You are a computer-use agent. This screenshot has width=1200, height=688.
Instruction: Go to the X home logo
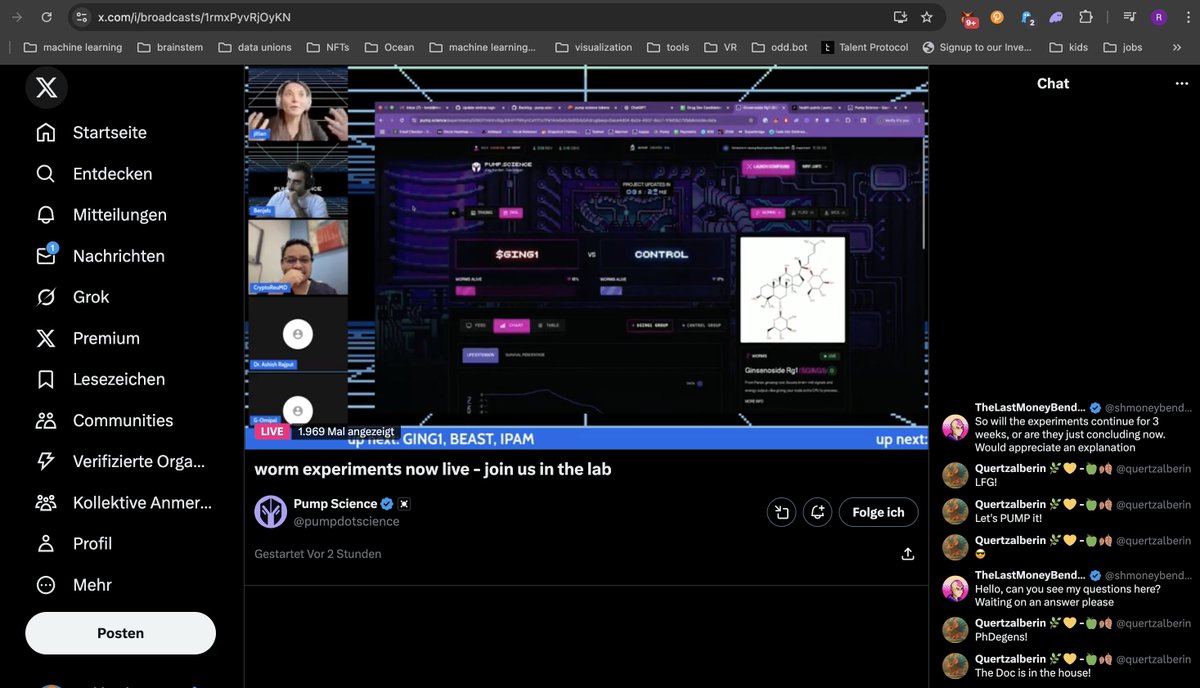(x=46, y=88)
